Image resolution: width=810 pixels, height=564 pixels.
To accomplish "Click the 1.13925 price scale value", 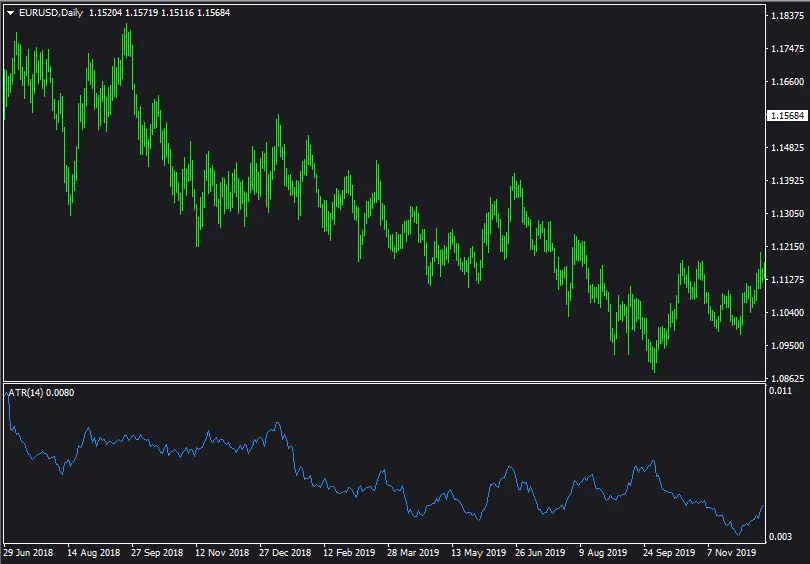I will click(787, 181).
